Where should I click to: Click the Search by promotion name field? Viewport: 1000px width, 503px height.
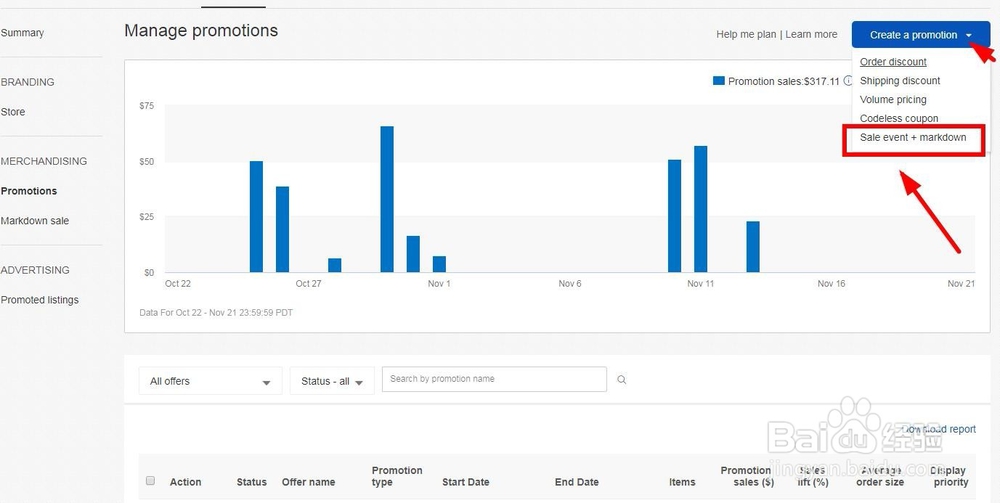494,379
